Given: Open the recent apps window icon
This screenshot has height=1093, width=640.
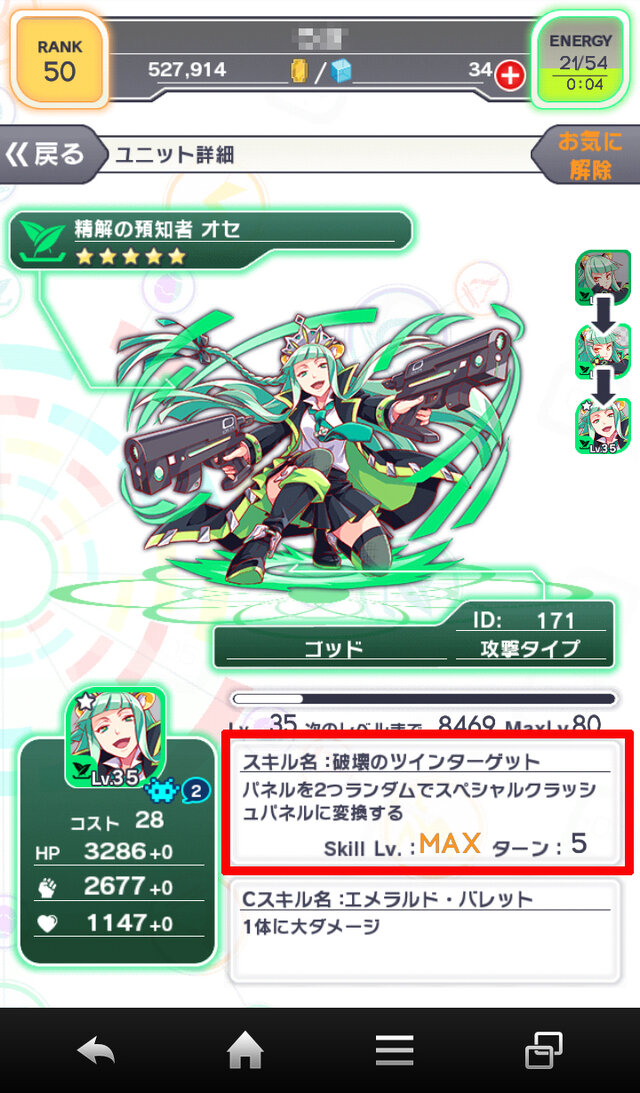Looking at the screenshot, I should (544, 1050).
